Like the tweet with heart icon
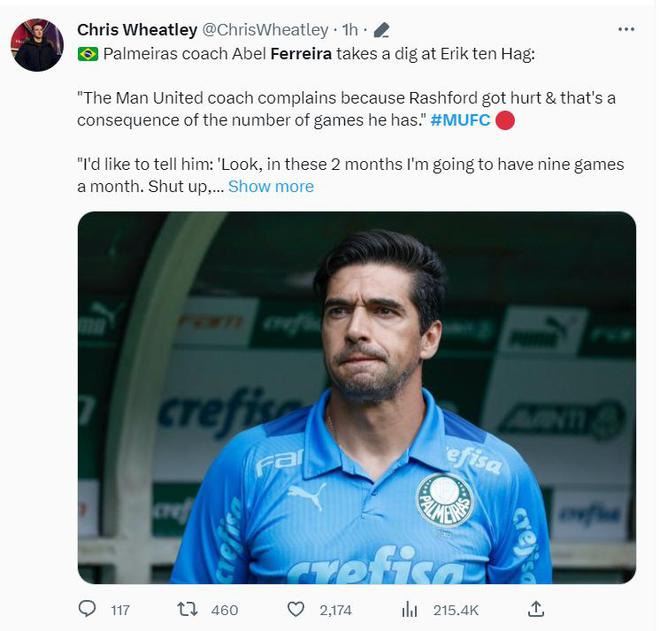Screen dimensions: 660x631 click(x=295, y=608)
